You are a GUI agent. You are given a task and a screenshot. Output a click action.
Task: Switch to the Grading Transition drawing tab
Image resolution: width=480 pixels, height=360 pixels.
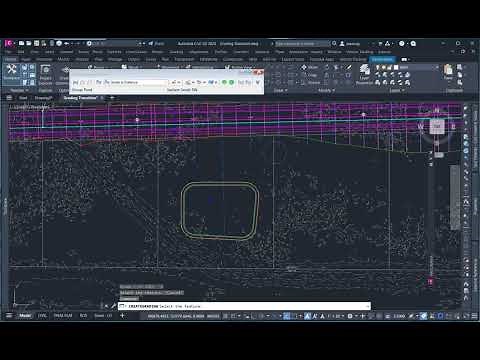click(x=80, y=98)
